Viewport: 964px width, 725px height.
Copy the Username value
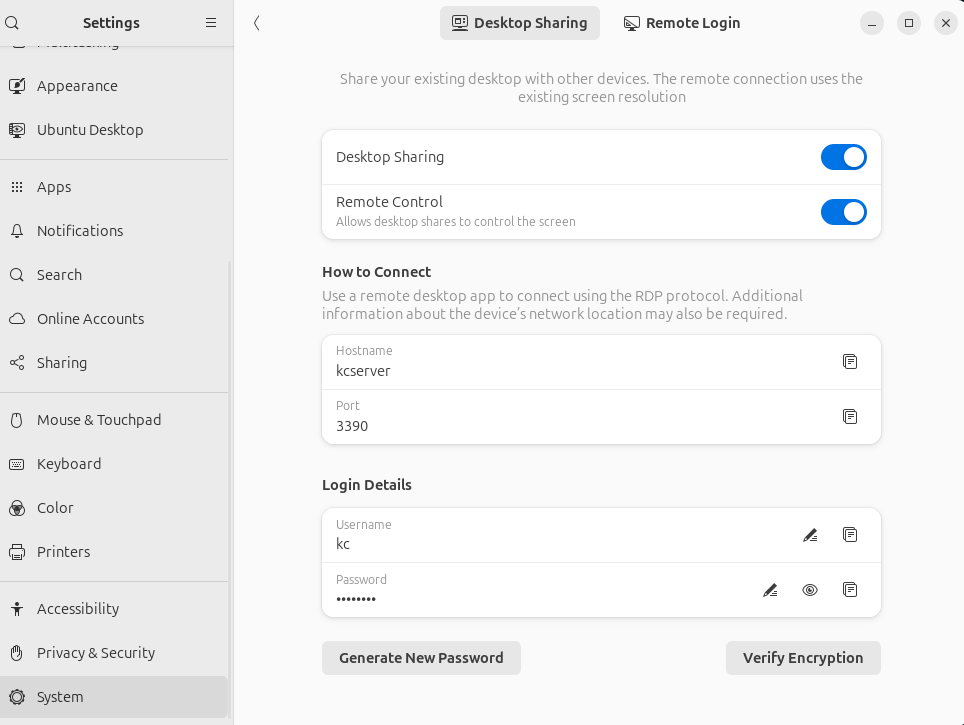click(x=850, y=535)
